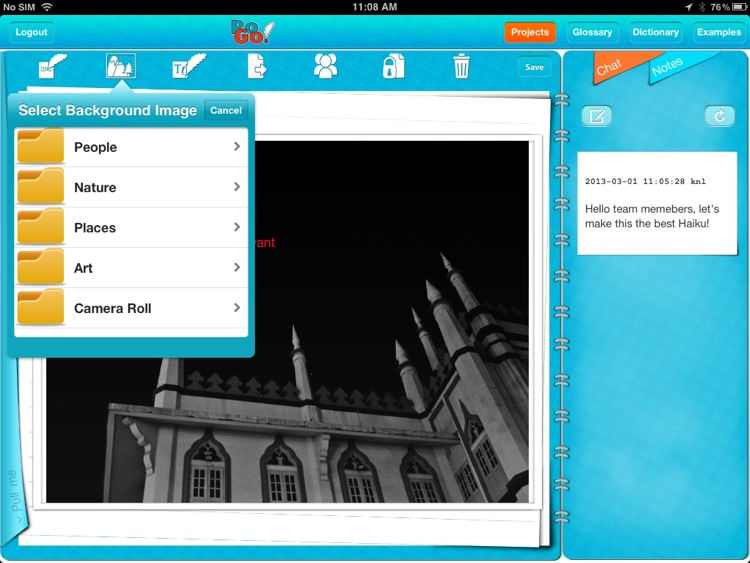Open the Art folder
Image resolution: width=750 pixels, height=563 pixels.
pyautogui.click(x=84, y=268)
